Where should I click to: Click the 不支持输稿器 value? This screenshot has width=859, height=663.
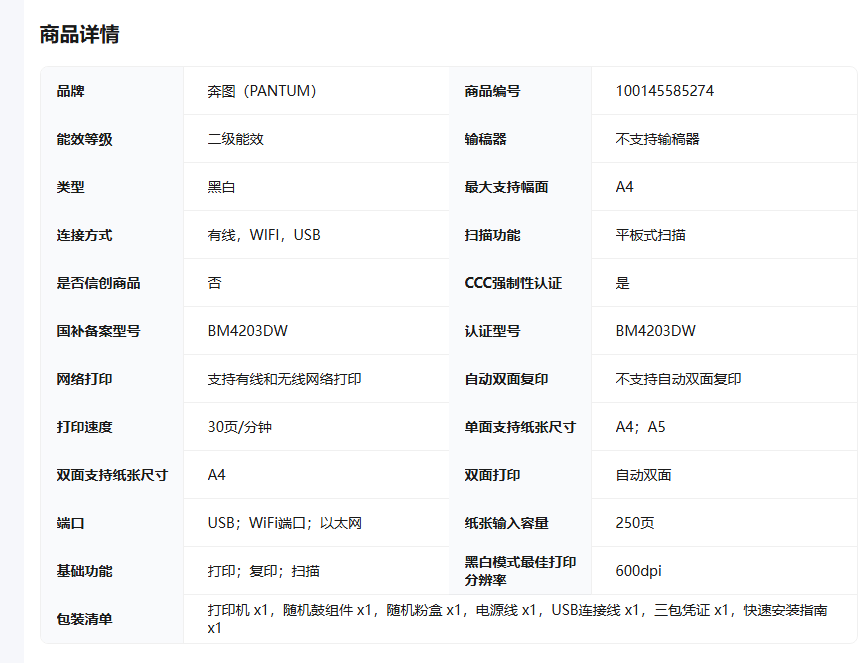[657, 139]
